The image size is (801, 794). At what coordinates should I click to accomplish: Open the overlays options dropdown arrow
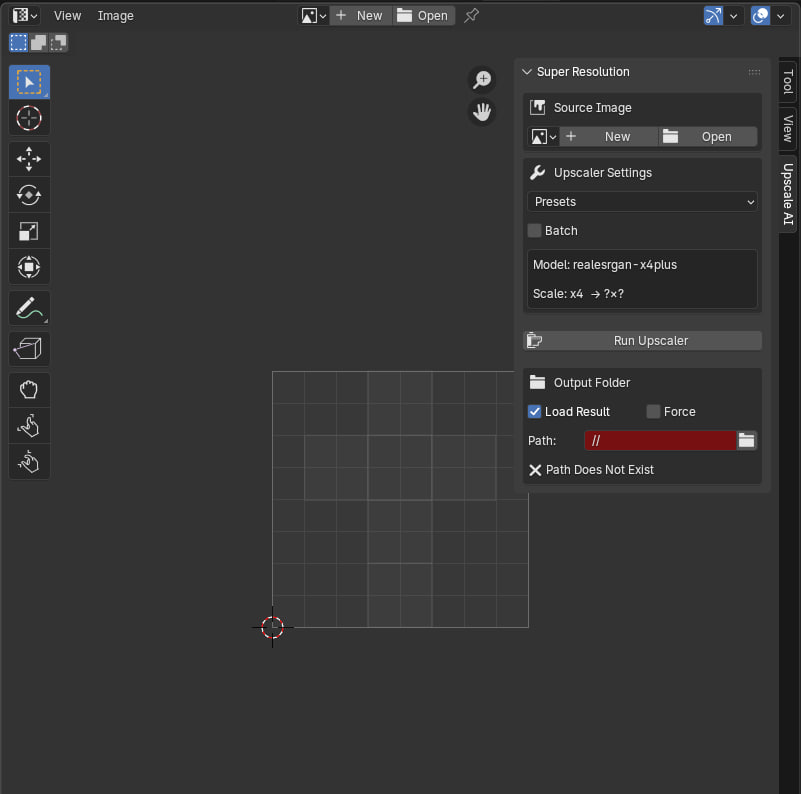pyautogui.click(x=781, y=16)
